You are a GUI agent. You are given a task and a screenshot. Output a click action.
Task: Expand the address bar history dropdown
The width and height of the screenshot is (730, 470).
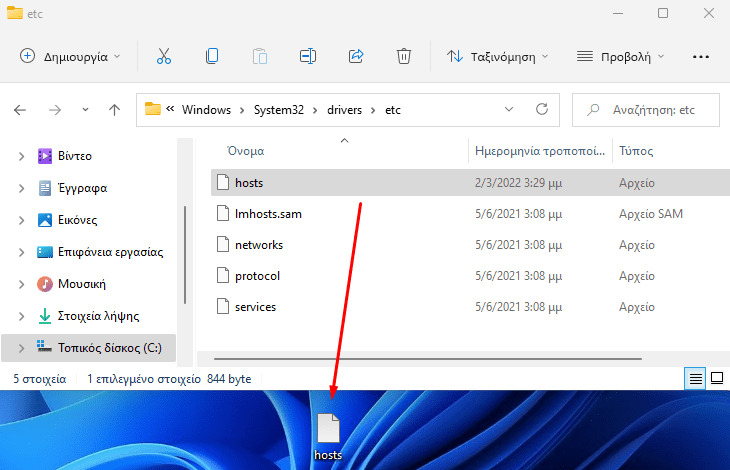click(509, 109)
